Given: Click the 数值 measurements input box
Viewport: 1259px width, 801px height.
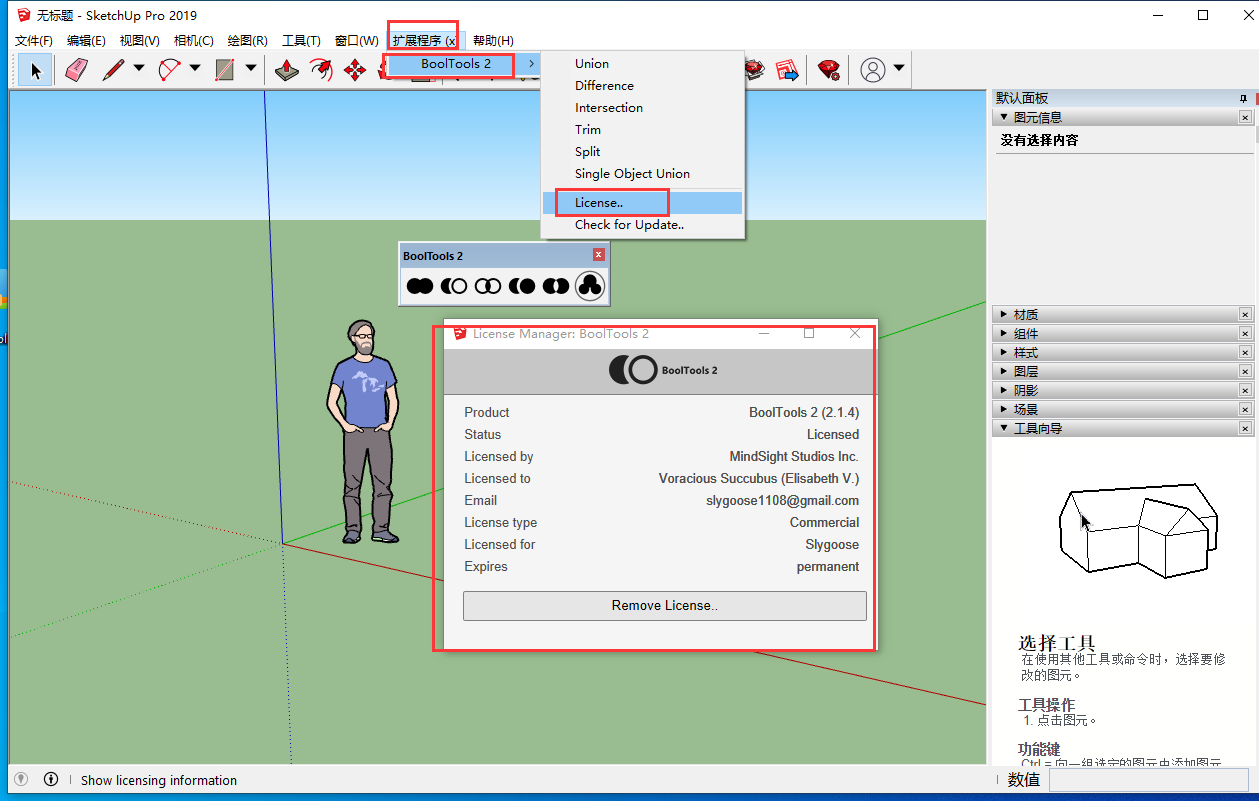Looking at the screenshot, I should click(x=1147, y=780).
